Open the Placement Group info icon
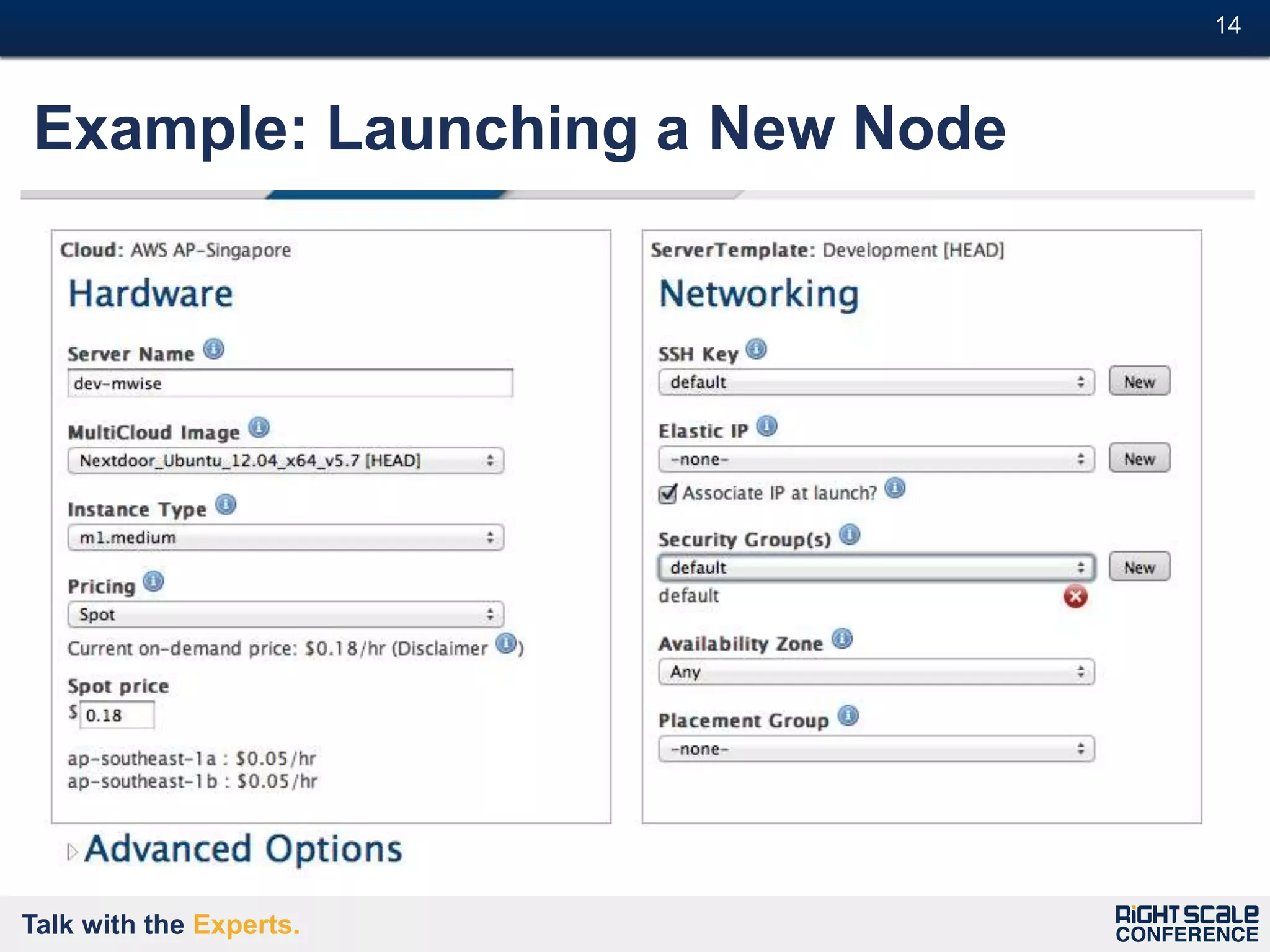 pyautogui.click(x=848, y=716)
